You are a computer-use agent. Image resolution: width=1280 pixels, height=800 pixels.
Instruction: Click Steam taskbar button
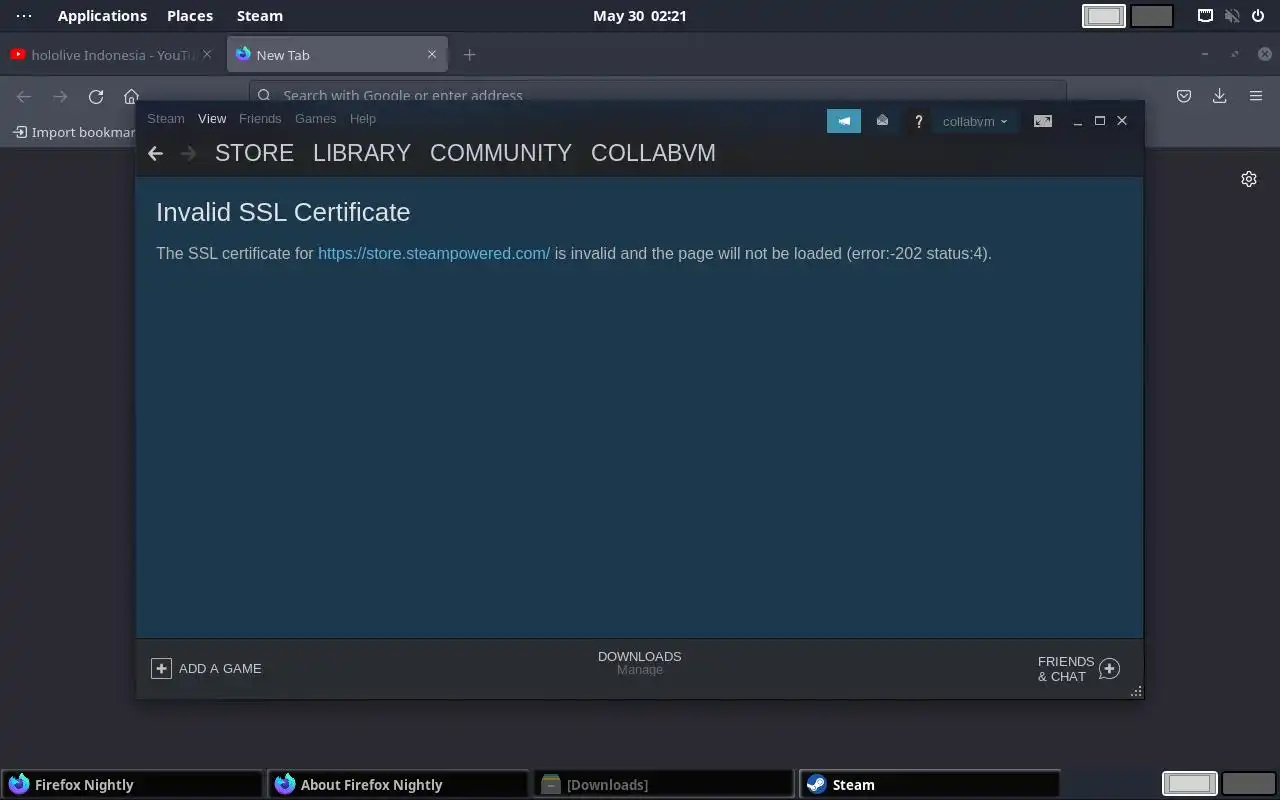click(x=929, y=784)
